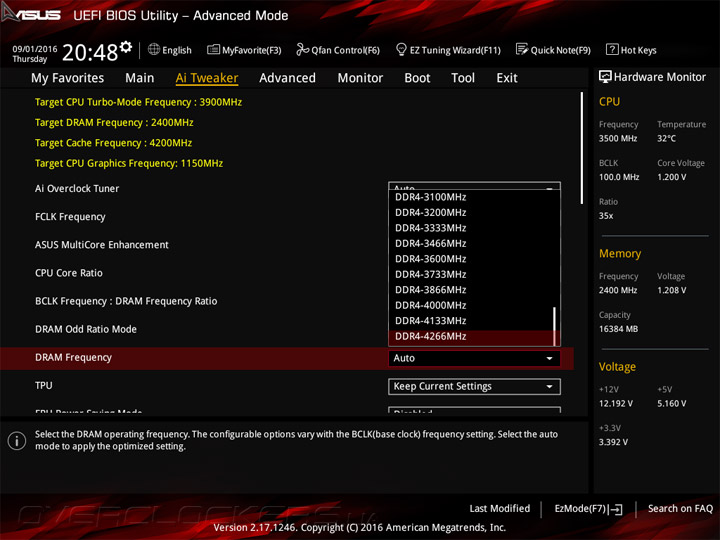
Task: Select the CPU Core Ratio row
Action: click(69, 273)
